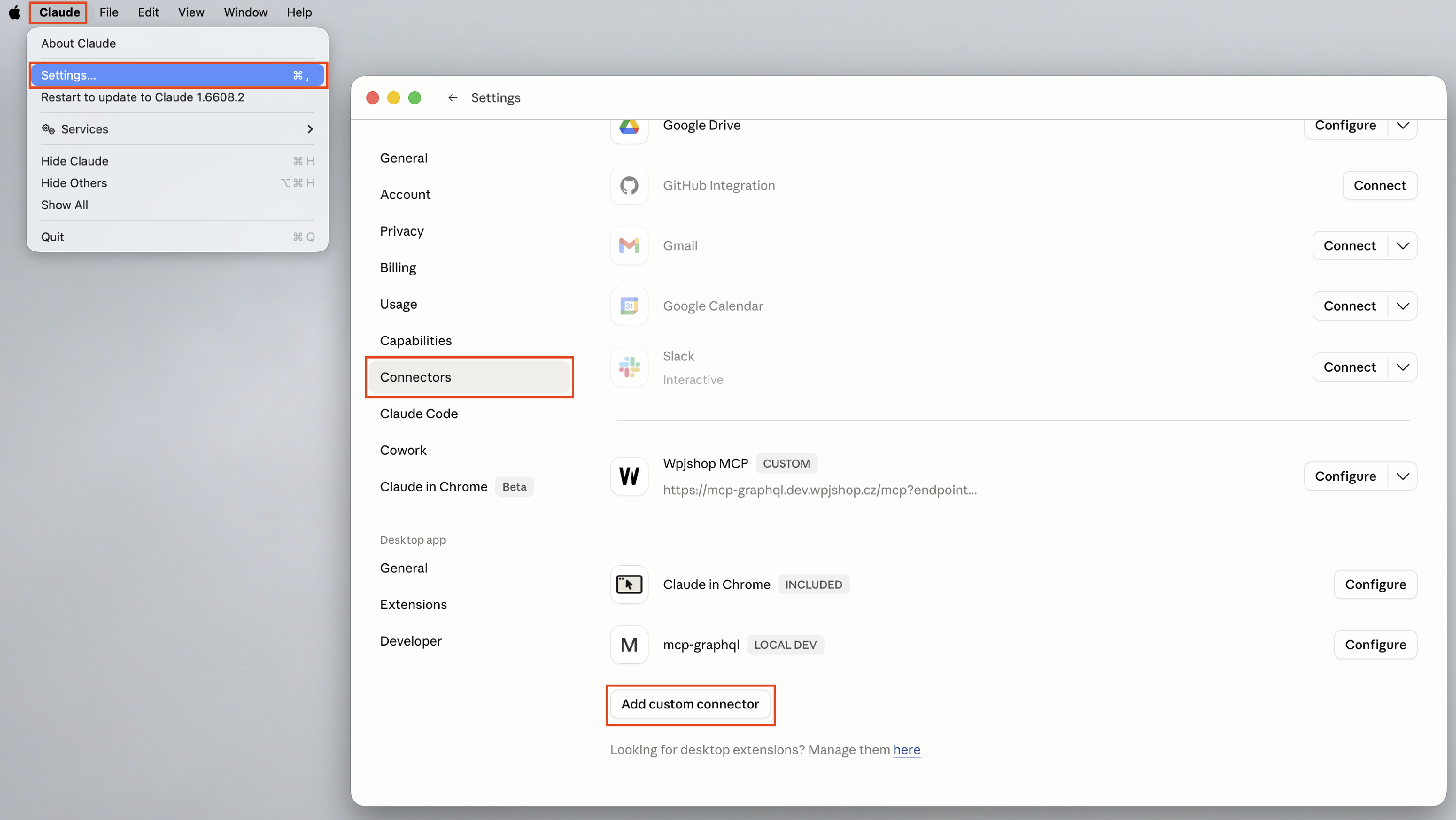Image resolution: width=1456 pixels, height=820 pixels.
Task: Open the Help menu
Action: point(299,12)
